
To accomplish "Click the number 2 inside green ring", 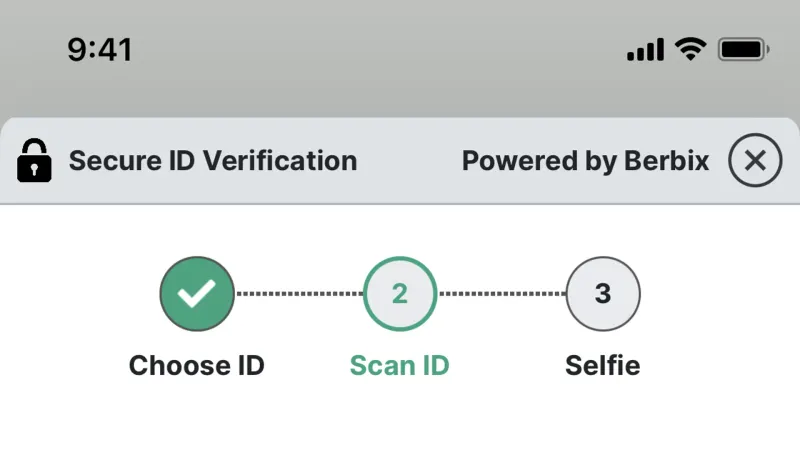I will (400, 293).
